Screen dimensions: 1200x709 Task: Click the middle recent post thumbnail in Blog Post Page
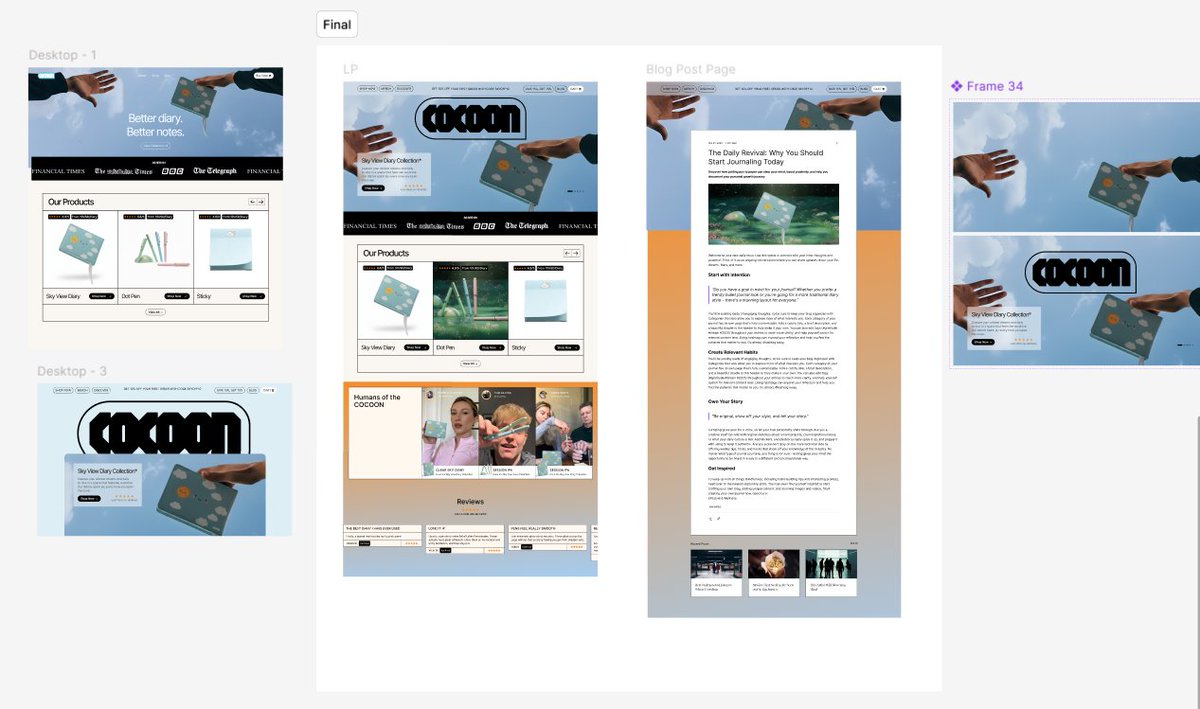click(773, 565)
